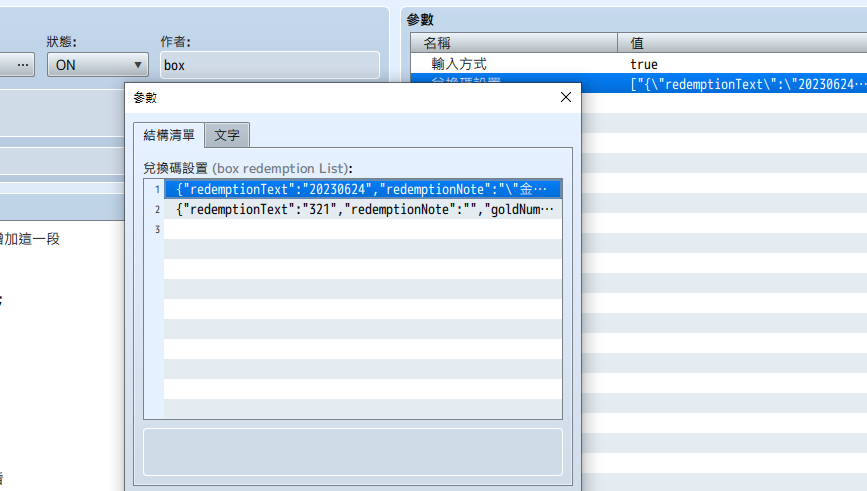Click the 作者 field containing box

[x=270, y=65]
